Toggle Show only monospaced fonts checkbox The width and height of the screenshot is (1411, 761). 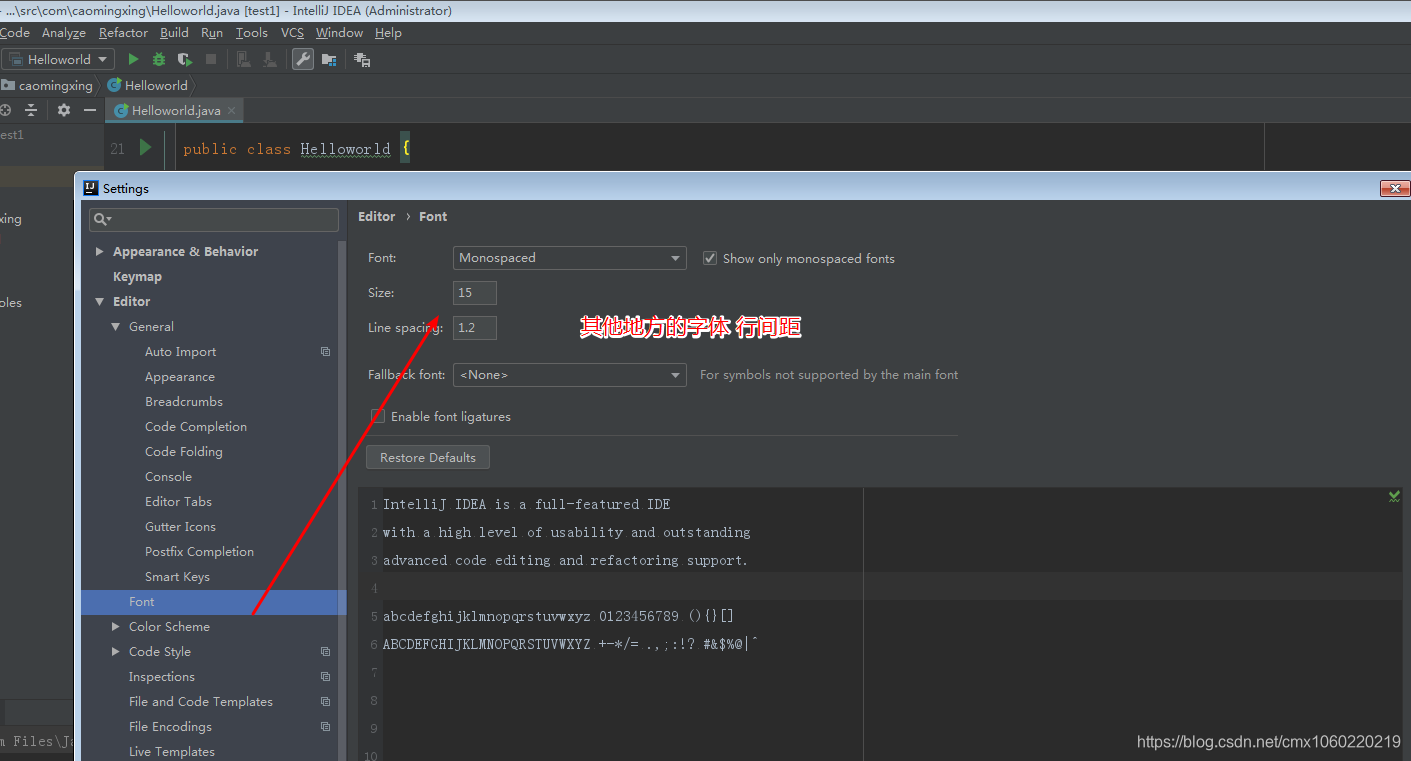(x=710, y=258)
